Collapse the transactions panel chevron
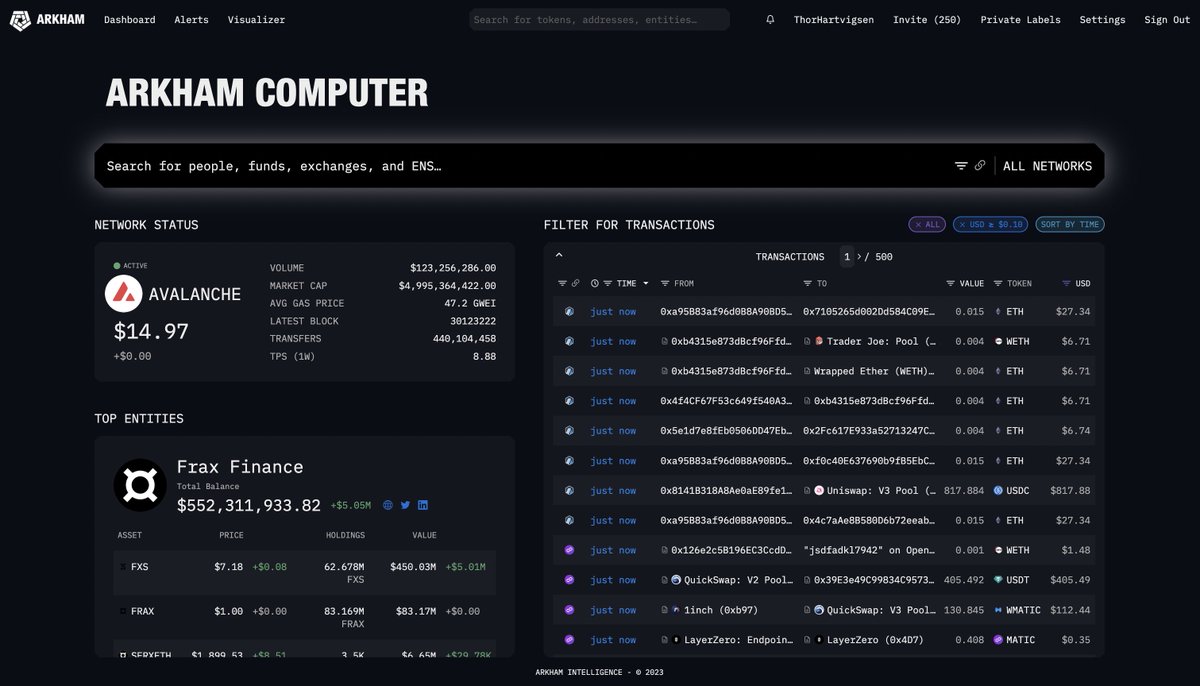Screen dimensions: 1200x686 point(559,256)
